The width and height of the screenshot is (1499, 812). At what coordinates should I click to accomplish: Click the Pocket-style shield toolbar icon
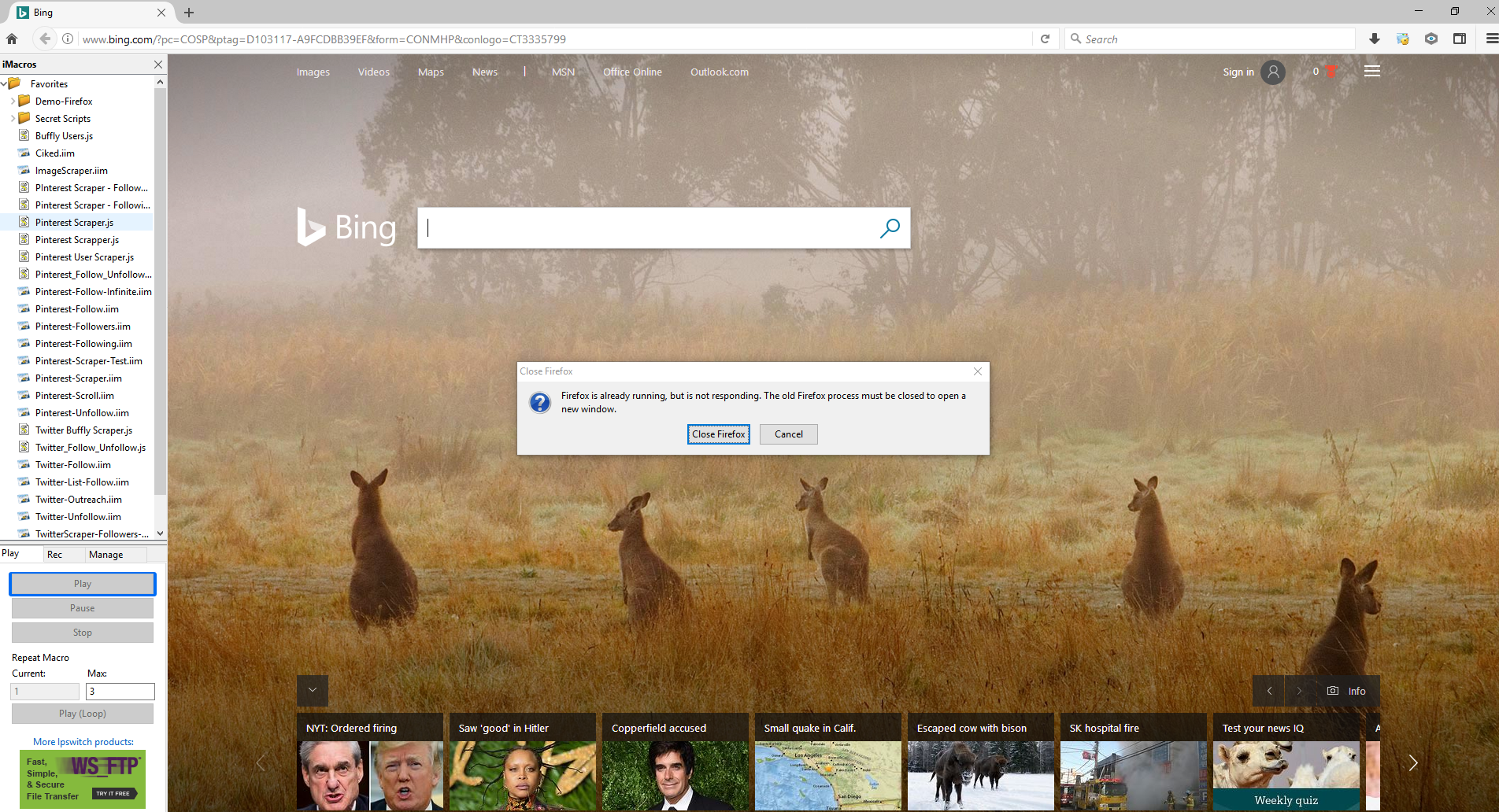pyautogui.click(x=1431, y=39)
